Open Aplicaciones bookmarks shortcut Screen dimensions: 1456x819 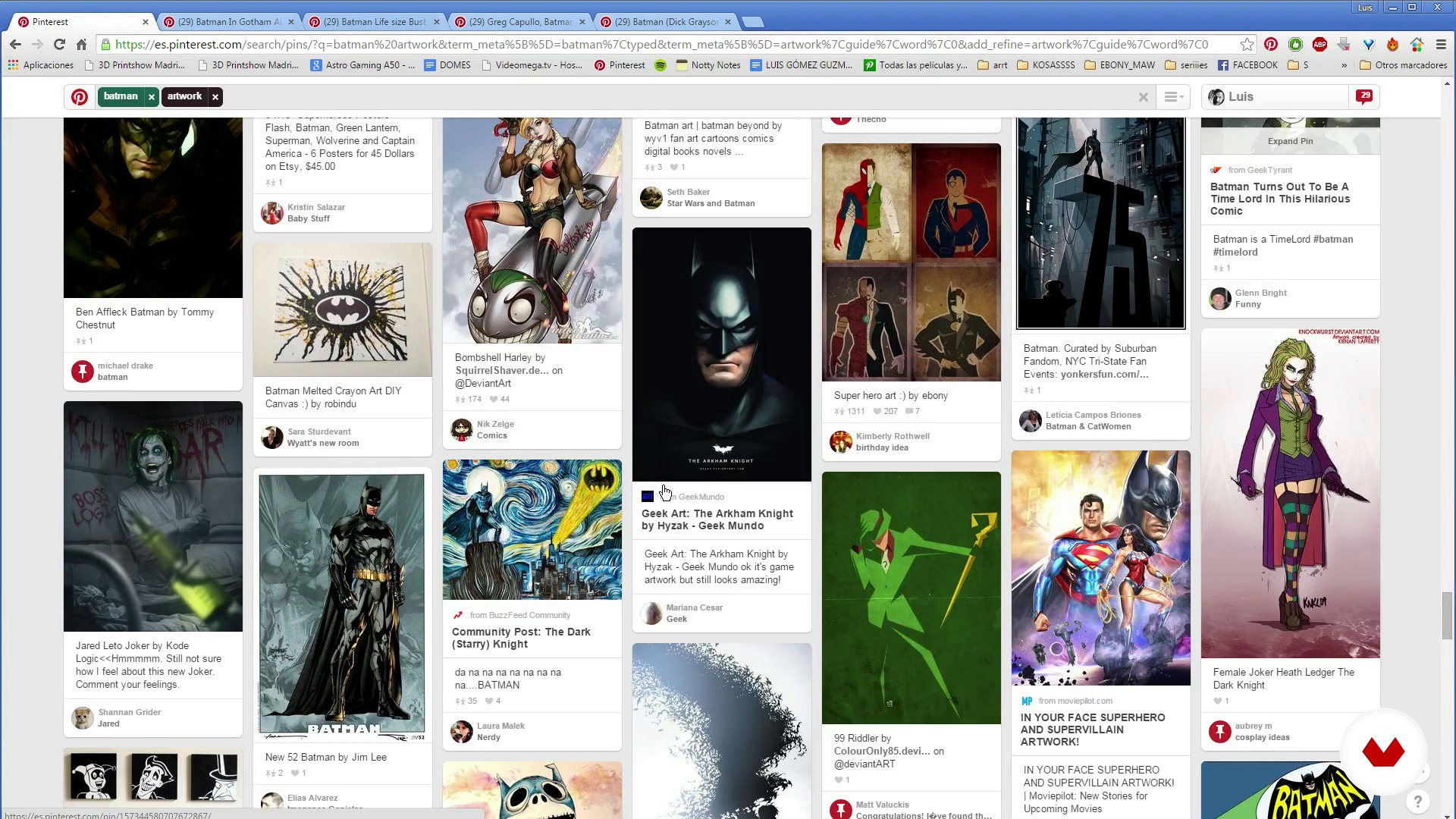pyautogui.click(x=41, y=65)
